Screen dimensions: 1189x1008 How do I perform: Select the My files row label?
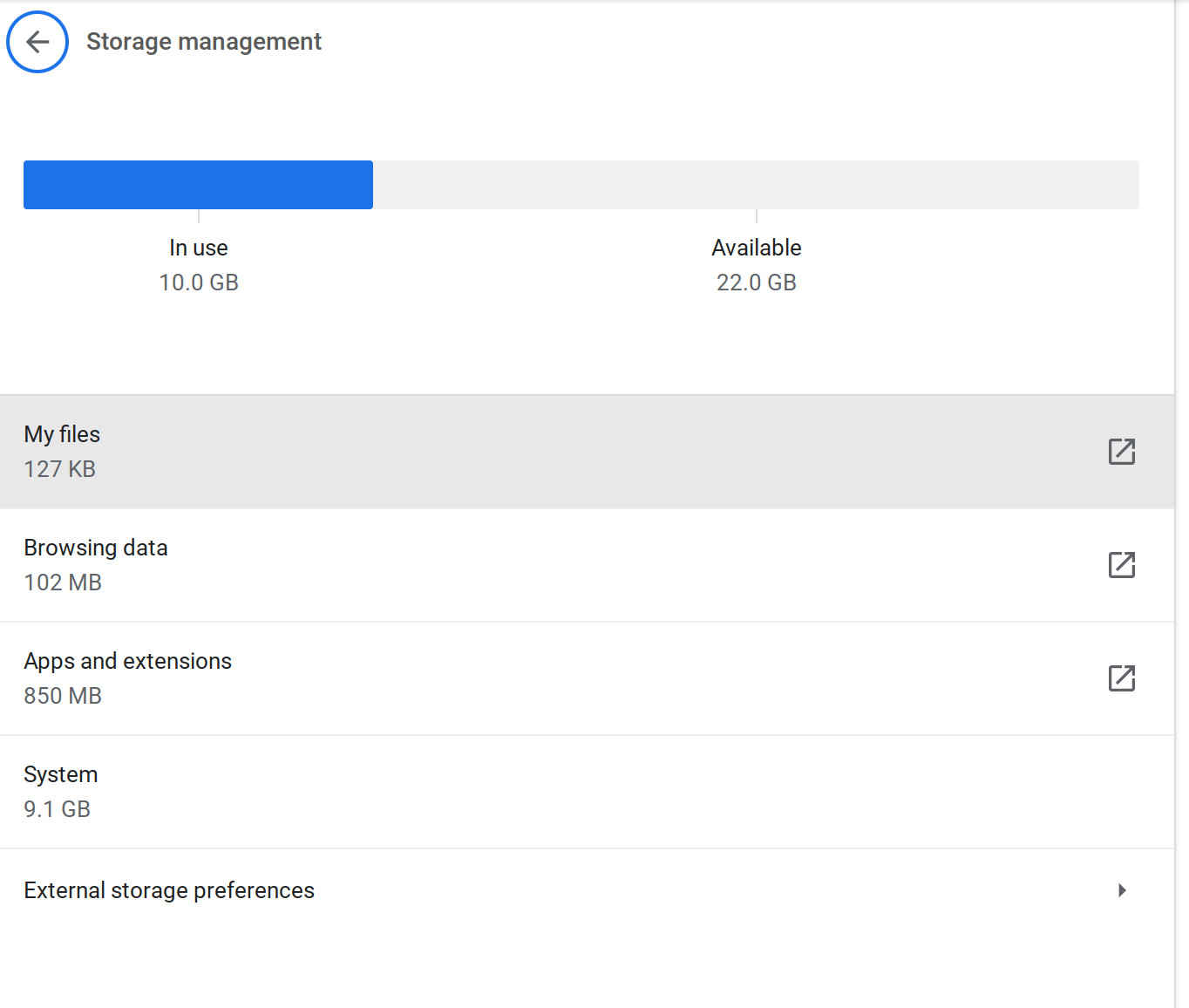tap(62, 434)
